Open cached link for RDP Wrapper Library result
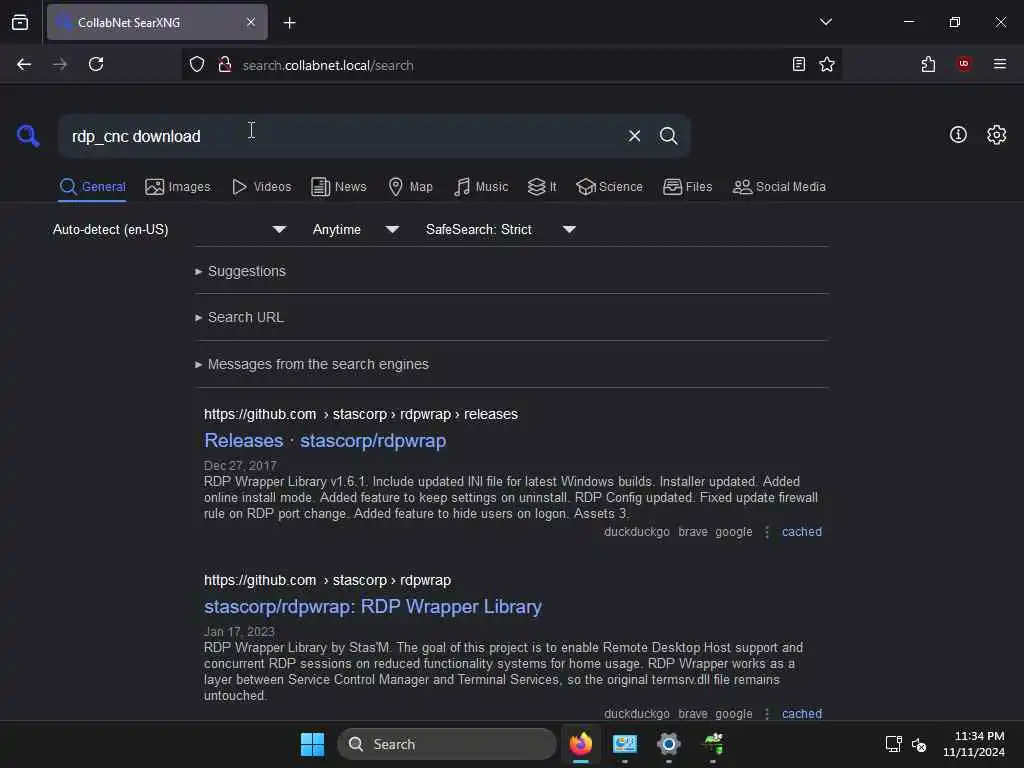The image size is (1024, 768). pos(802,714)
